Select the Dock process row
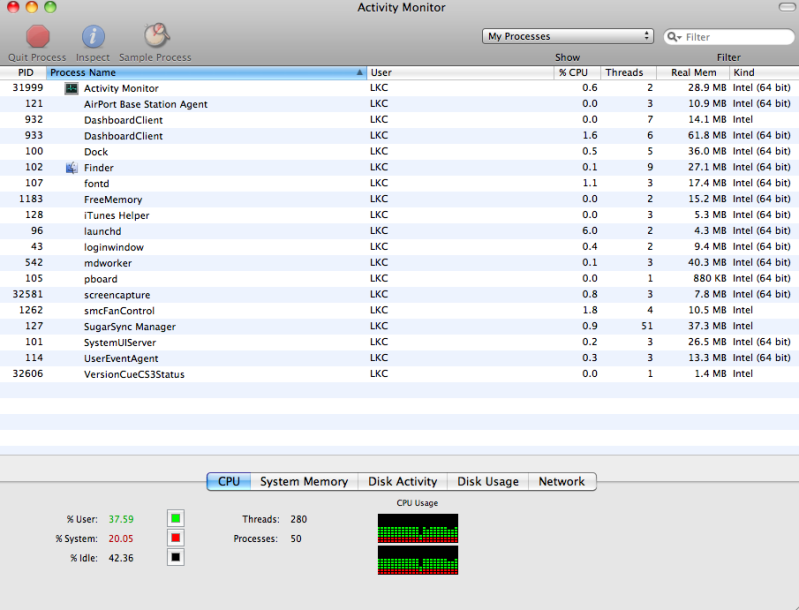The width and height of the screenshot is (799, 610). [400, 151]
